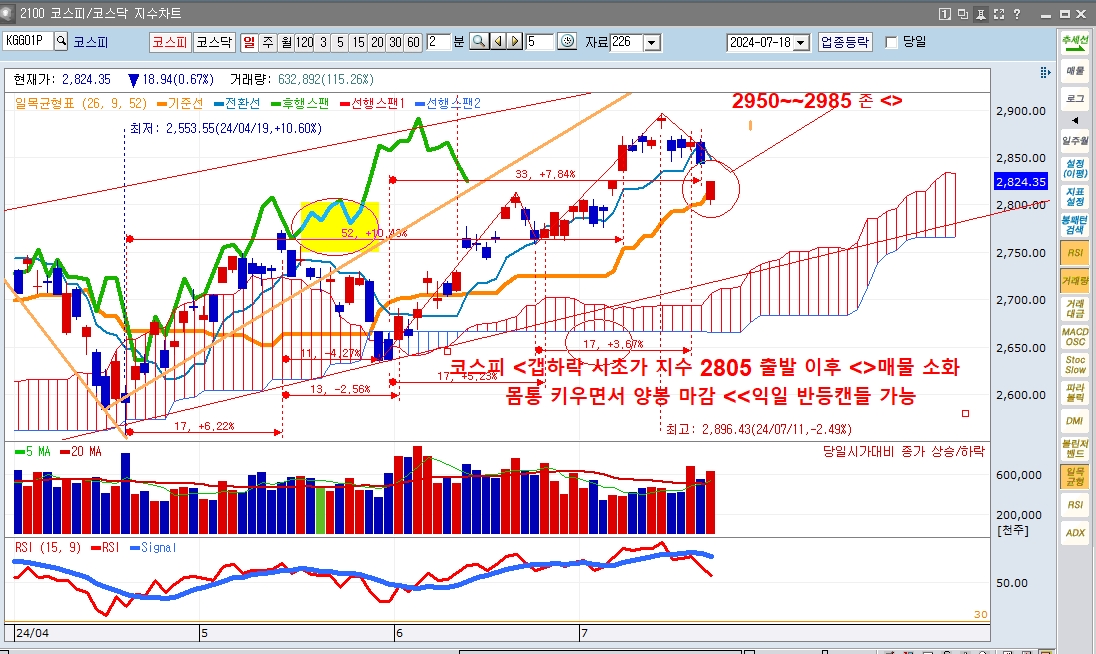
Task: Select 일주월 period sidebar button
Action: pos(1075,140)
